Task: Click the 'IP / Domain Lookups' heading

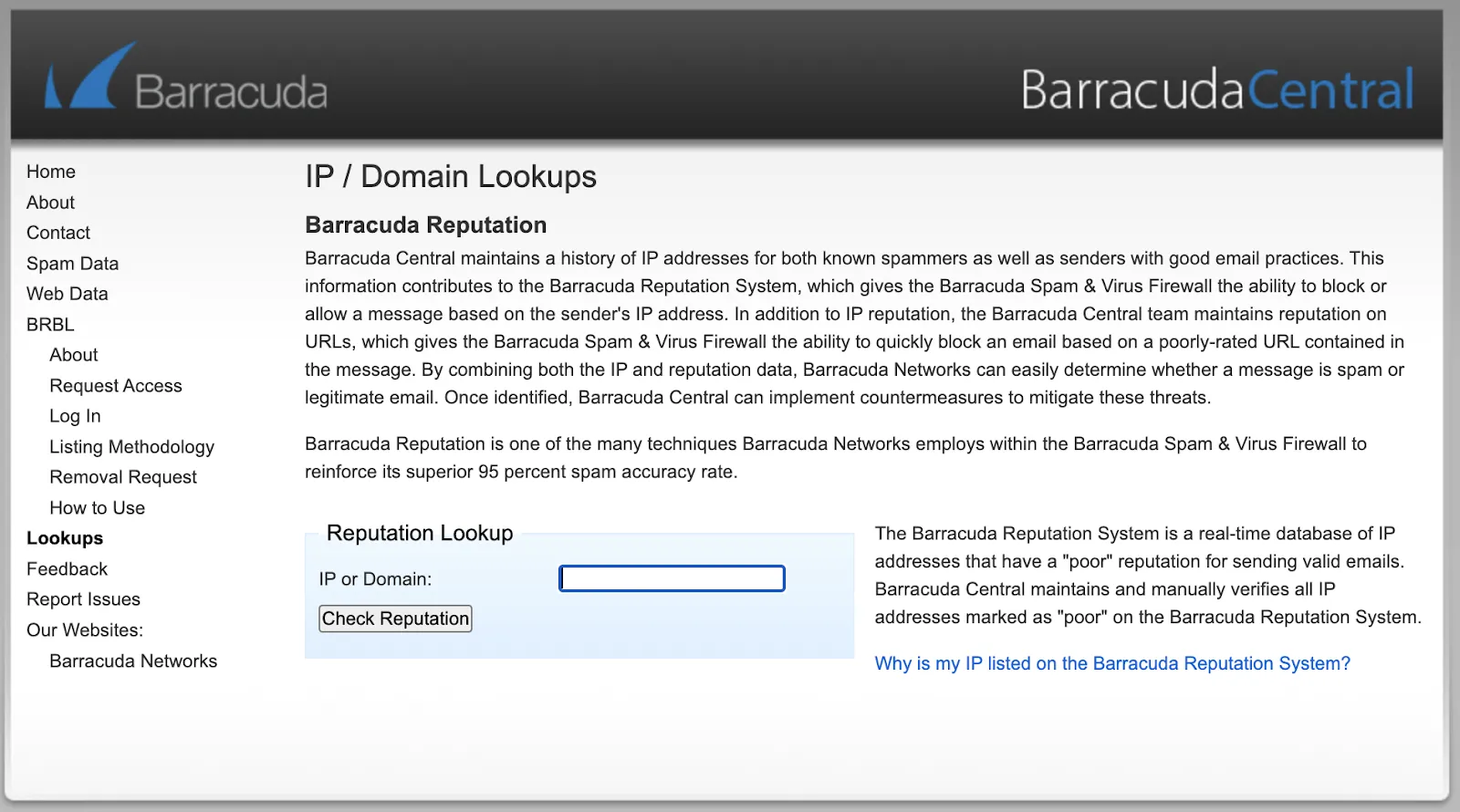Action: click(x=451, y=176)
